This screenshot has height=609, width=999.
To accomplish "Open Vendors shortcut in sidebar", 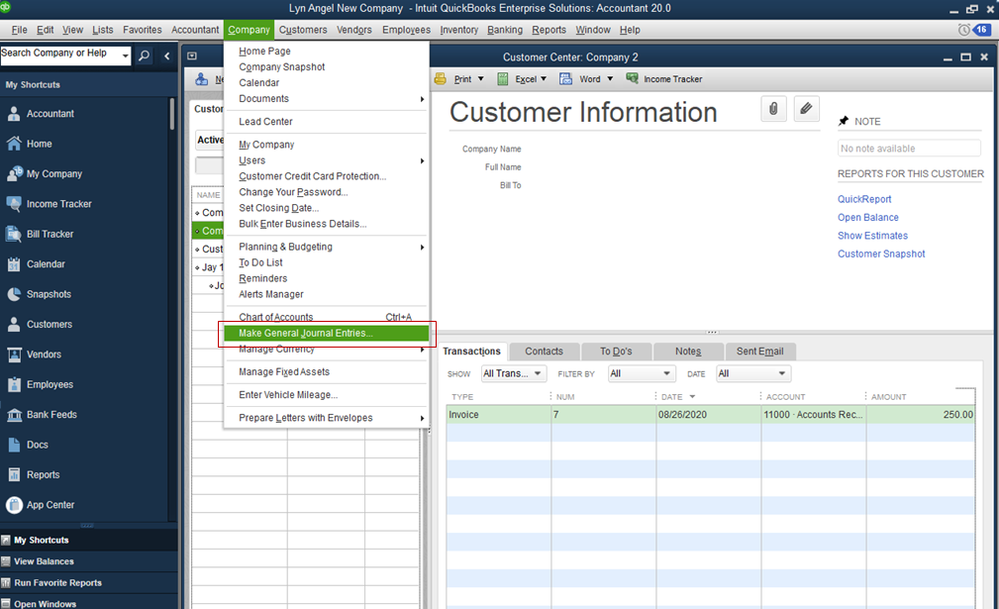I will 33,354.
